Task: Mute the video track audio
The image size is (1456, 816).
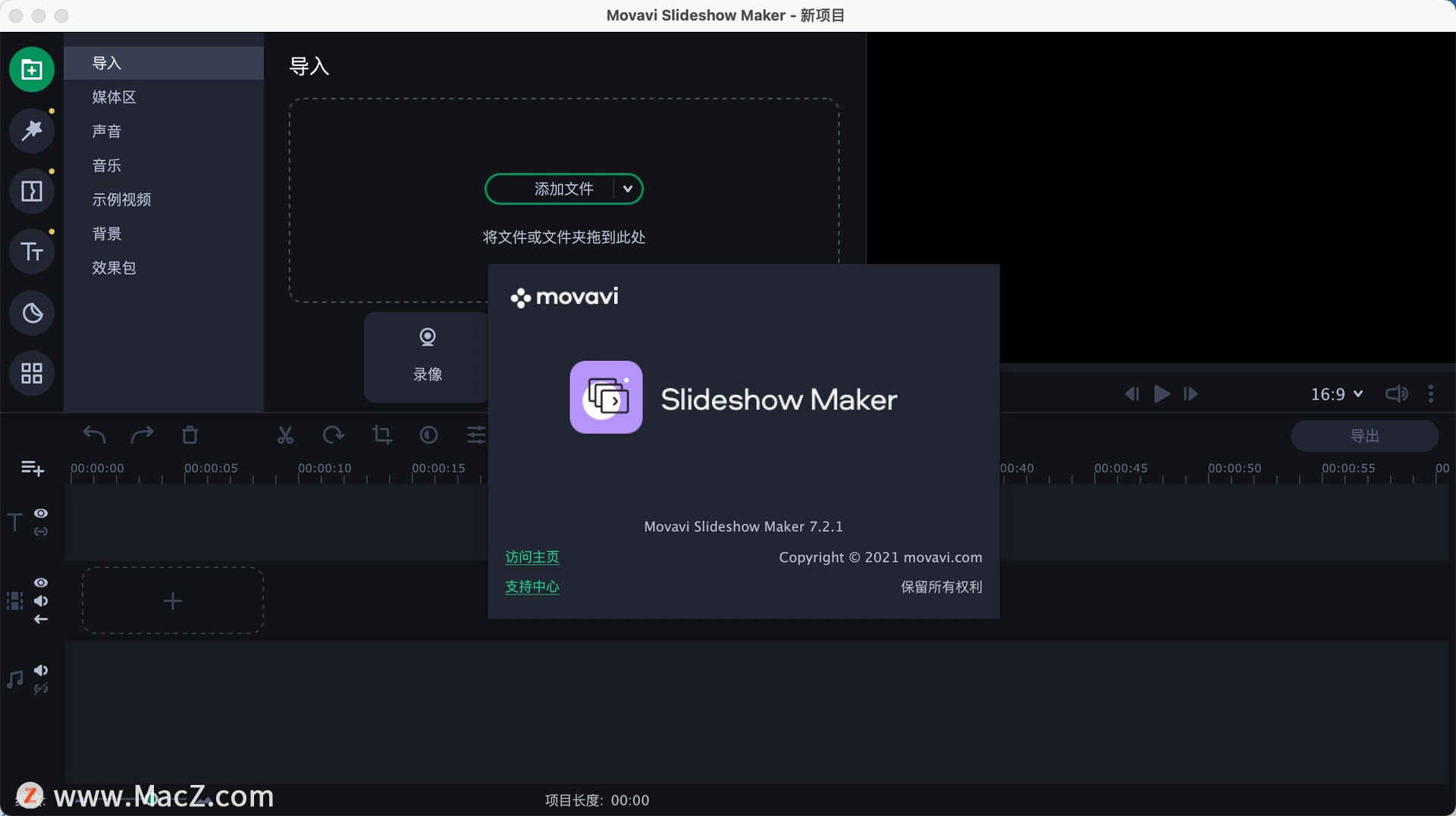Action: [x=41, y=601]
